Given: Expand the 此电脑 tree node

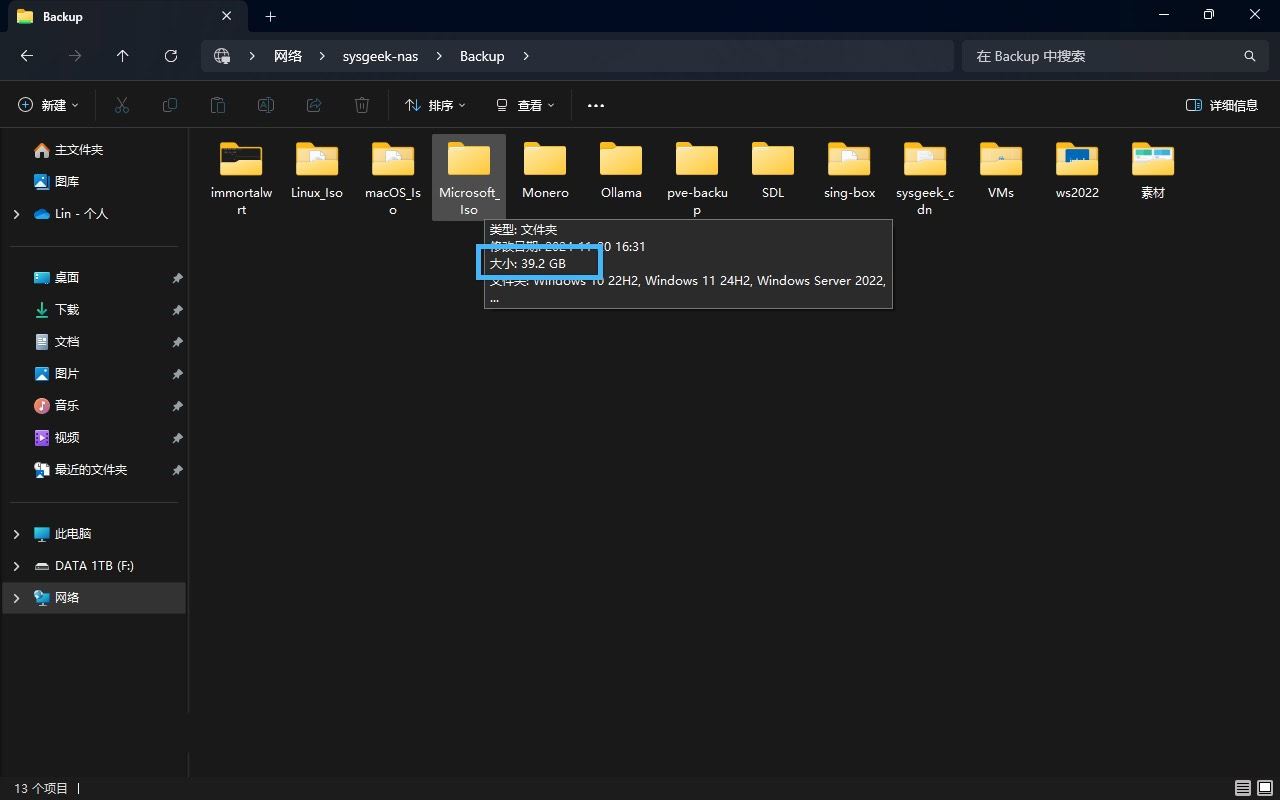Looking at the screenshot, I should [x=16, y=534].
